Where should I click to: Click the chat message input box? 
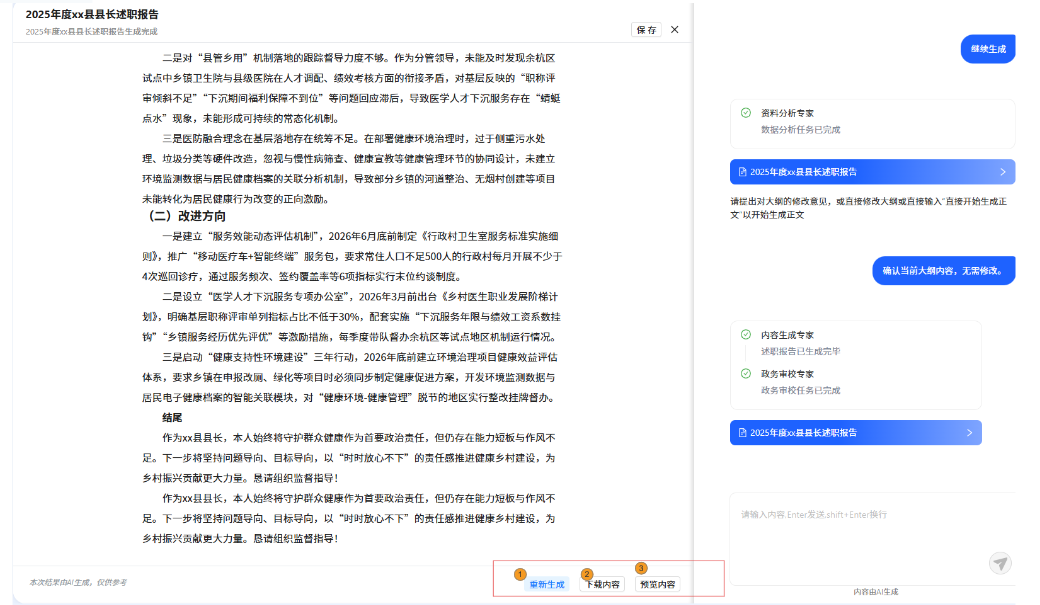pyautogui.click(x=860, y=530)
